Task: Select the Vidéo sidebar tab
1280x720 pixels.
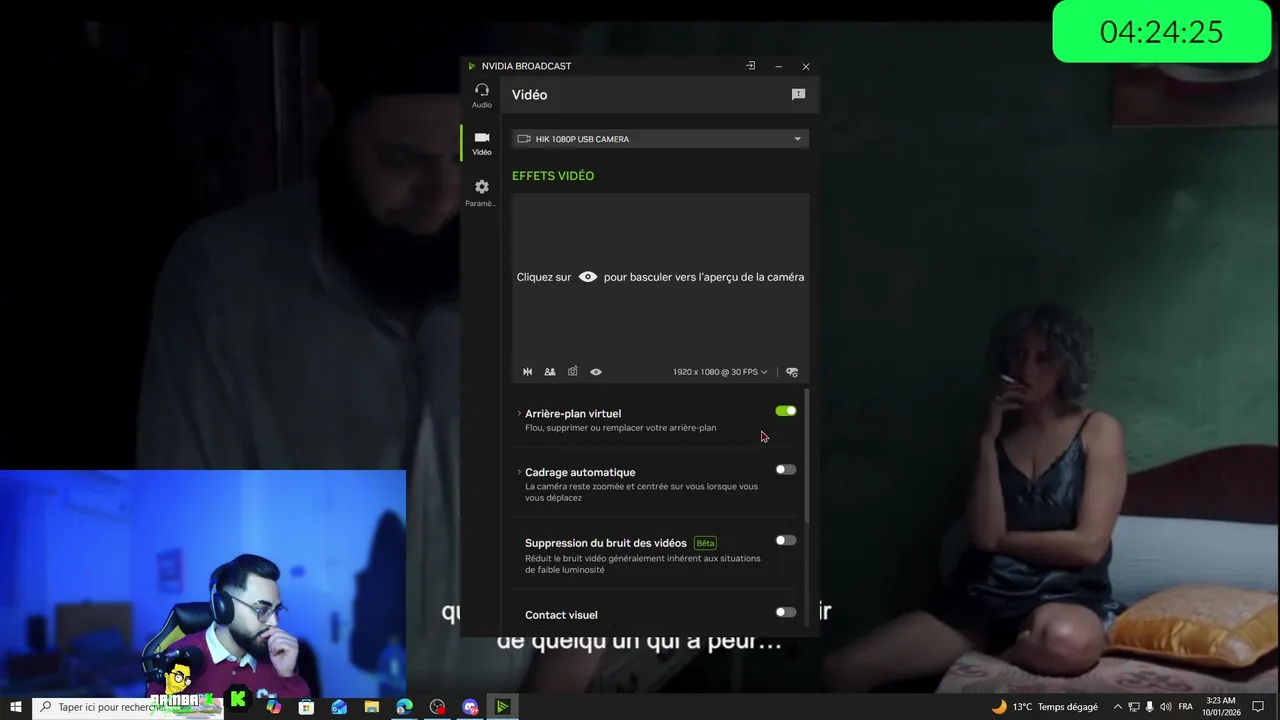Action: [x=482, y=143]
